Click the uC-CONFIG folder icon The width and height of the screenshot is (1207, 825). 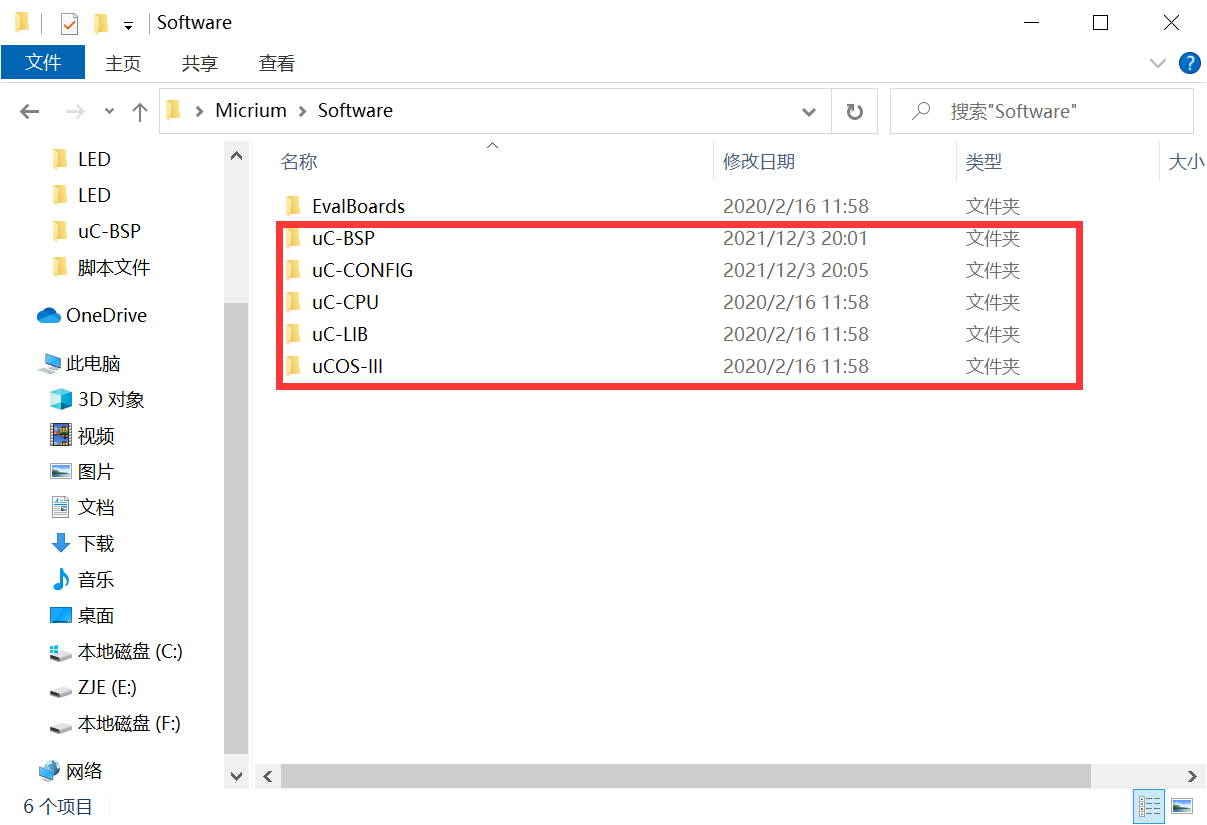pyautogui.click(x=293, y=270)
